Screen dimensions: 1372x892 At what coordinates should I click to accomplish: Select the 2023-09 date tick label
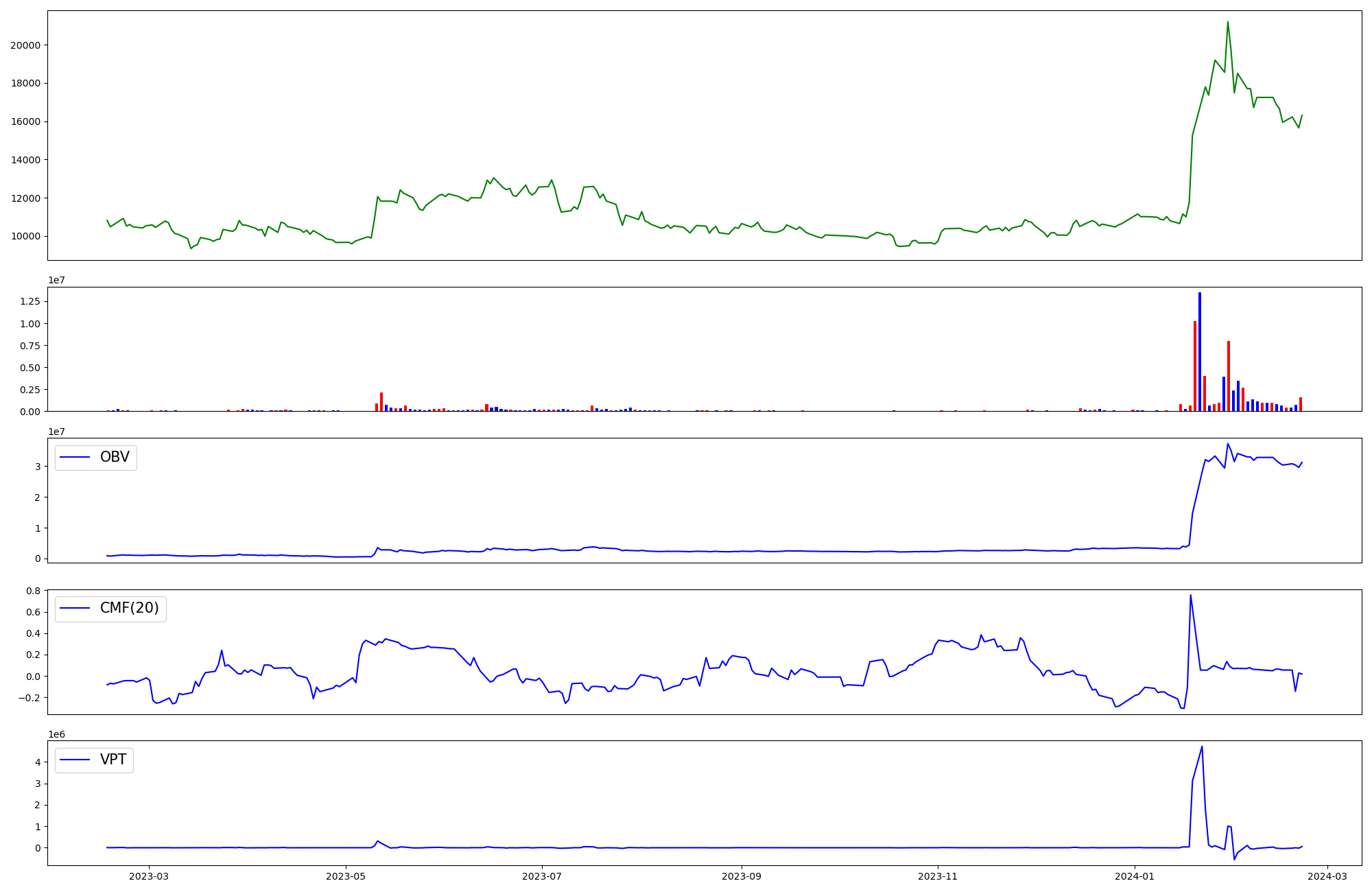coord(741,876)
